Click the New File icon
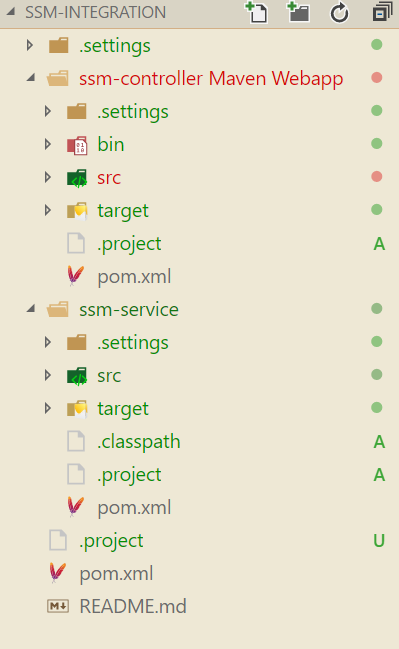 pyautogui.click(x=256, y=12)
